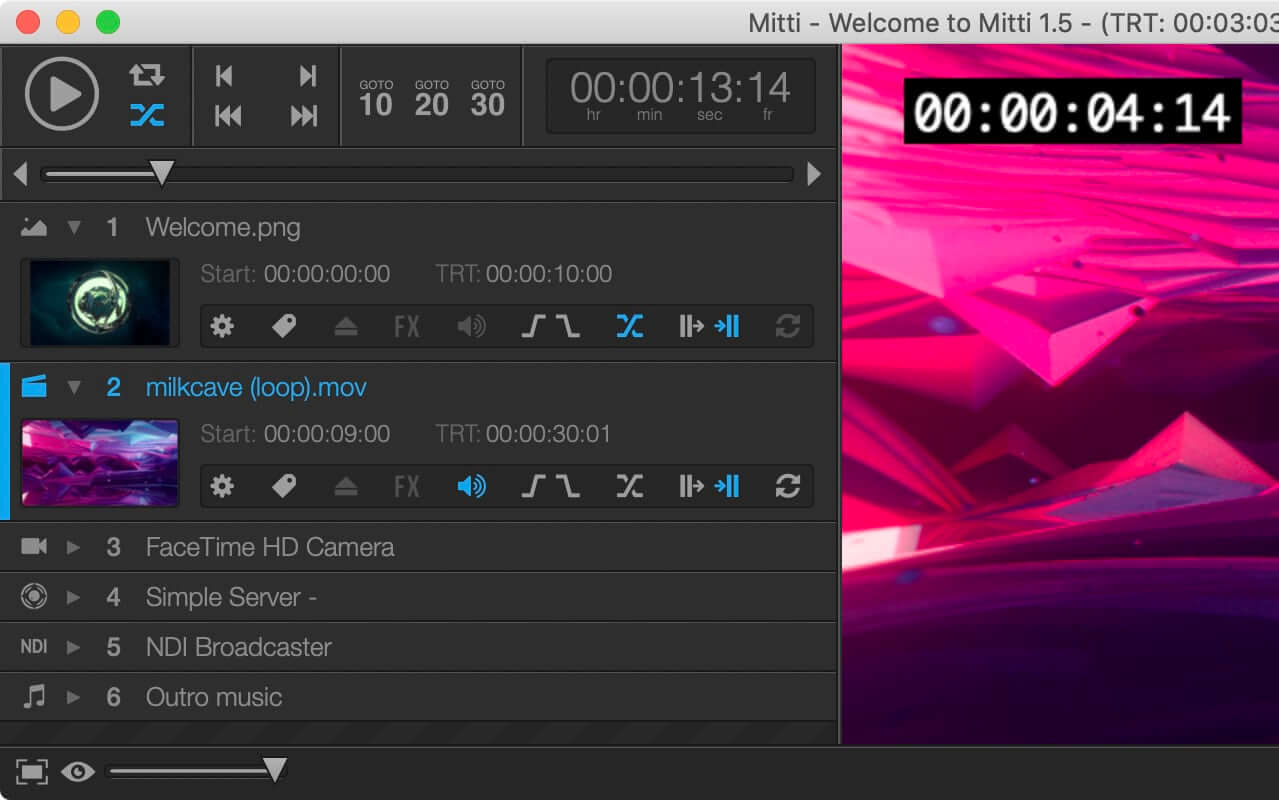Click the eject icon for milkcave cue

(346, 487)
